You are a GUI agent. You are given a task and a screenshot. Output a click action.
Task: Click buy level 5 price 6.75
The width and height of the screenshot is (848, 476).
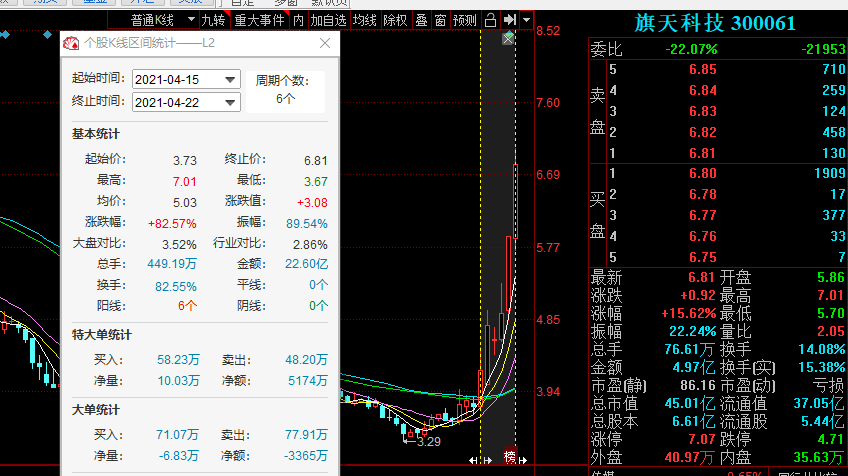(703, 257)
